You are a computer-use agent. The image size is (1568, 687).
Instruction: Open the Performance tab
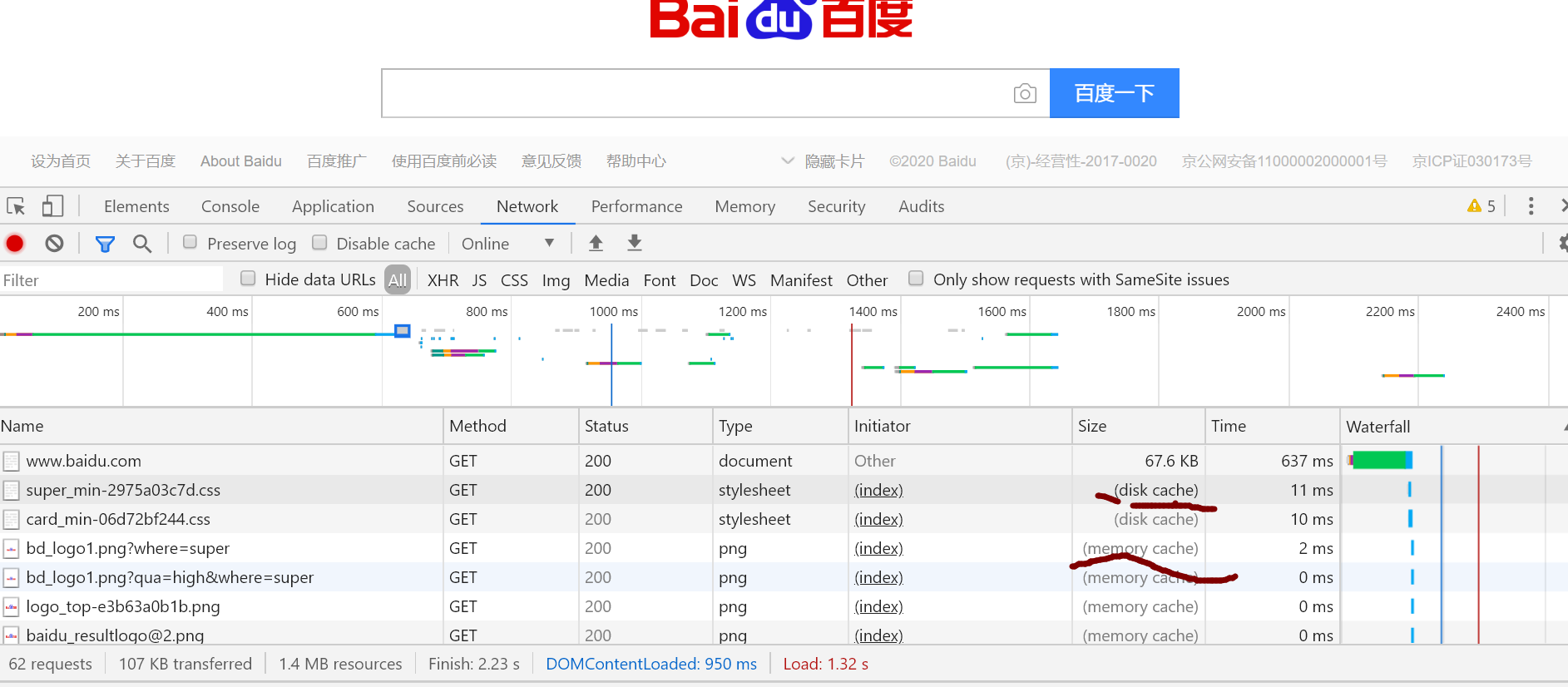coord(636,206)
